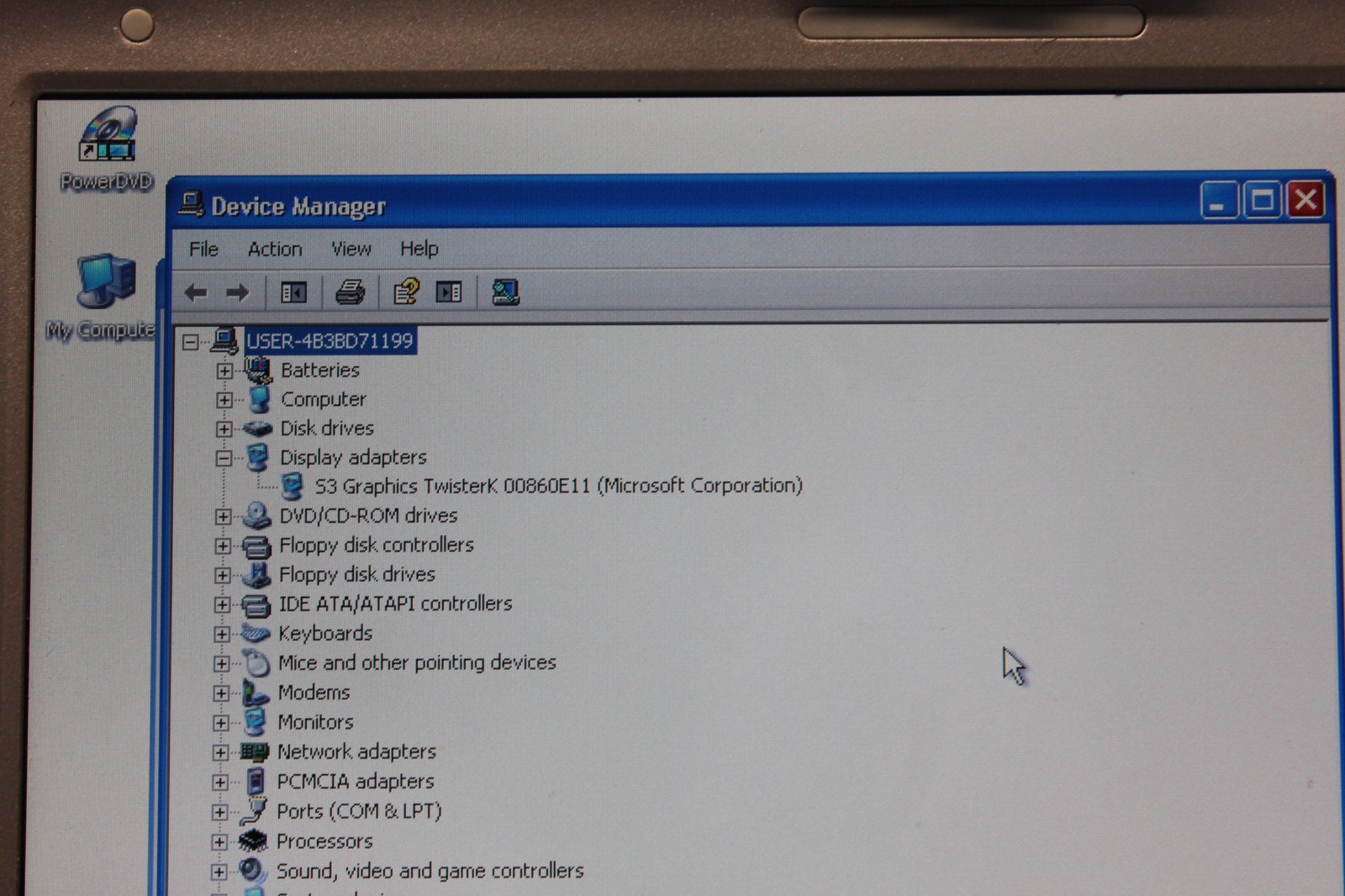Select the PCMCIA adapters label
Image resolution: width=1345 pixels, height=896 pixels.
[356, 782]
